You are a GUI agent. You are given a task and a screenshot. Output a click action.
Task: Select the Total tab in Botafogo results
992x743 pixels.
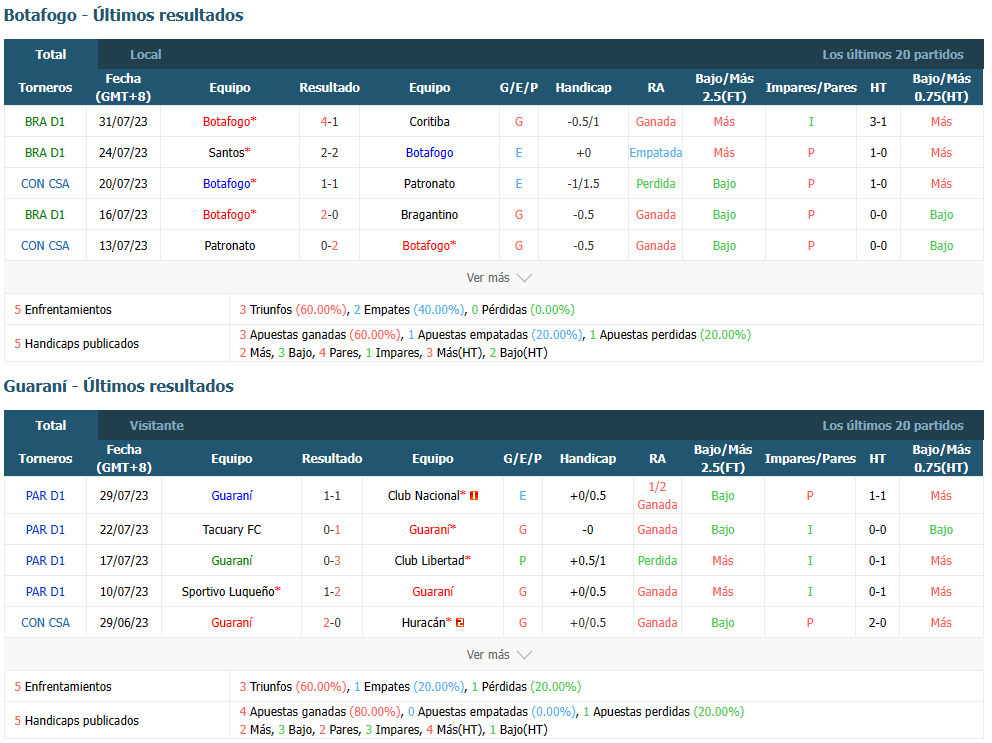(x=51, y=54)
